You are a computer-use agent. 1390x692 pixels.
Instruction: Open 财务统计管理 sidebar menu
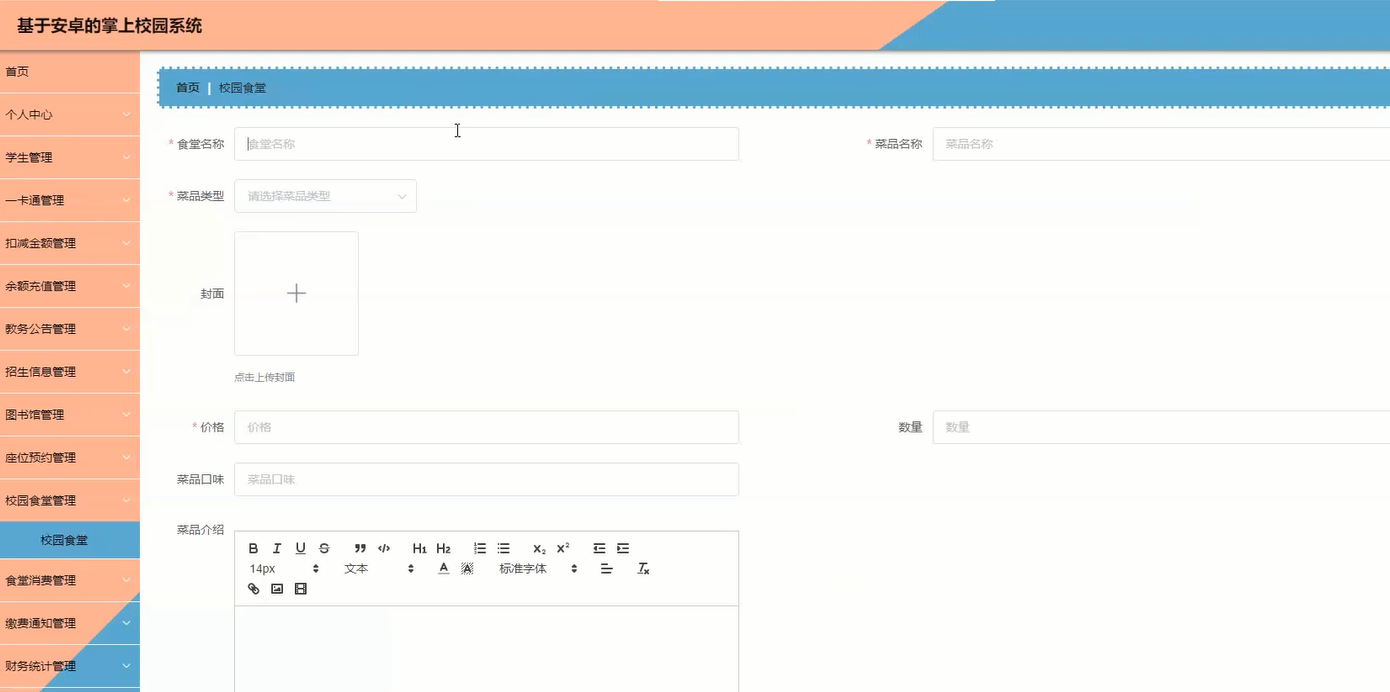pos(70,666)
